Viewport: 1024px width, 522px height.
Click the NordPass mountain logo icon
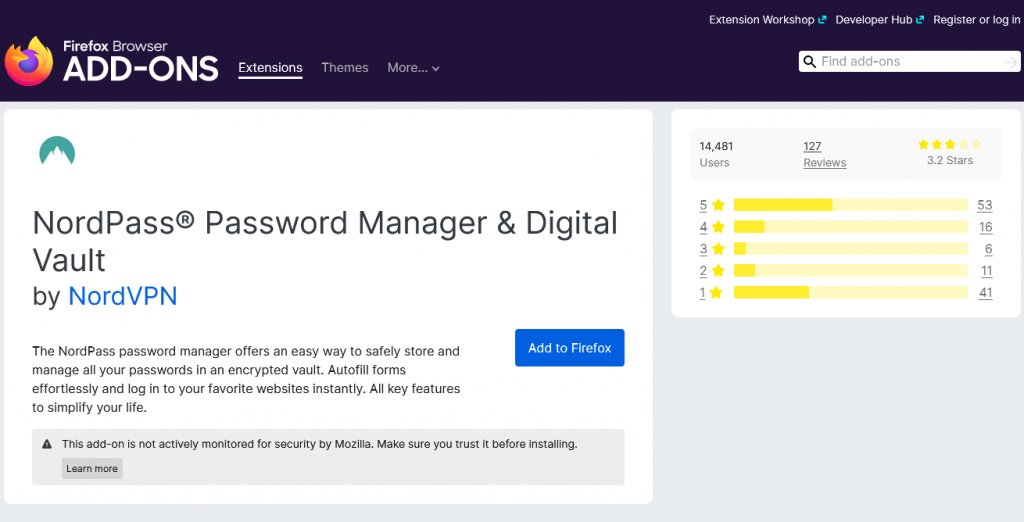click(57, 150)
